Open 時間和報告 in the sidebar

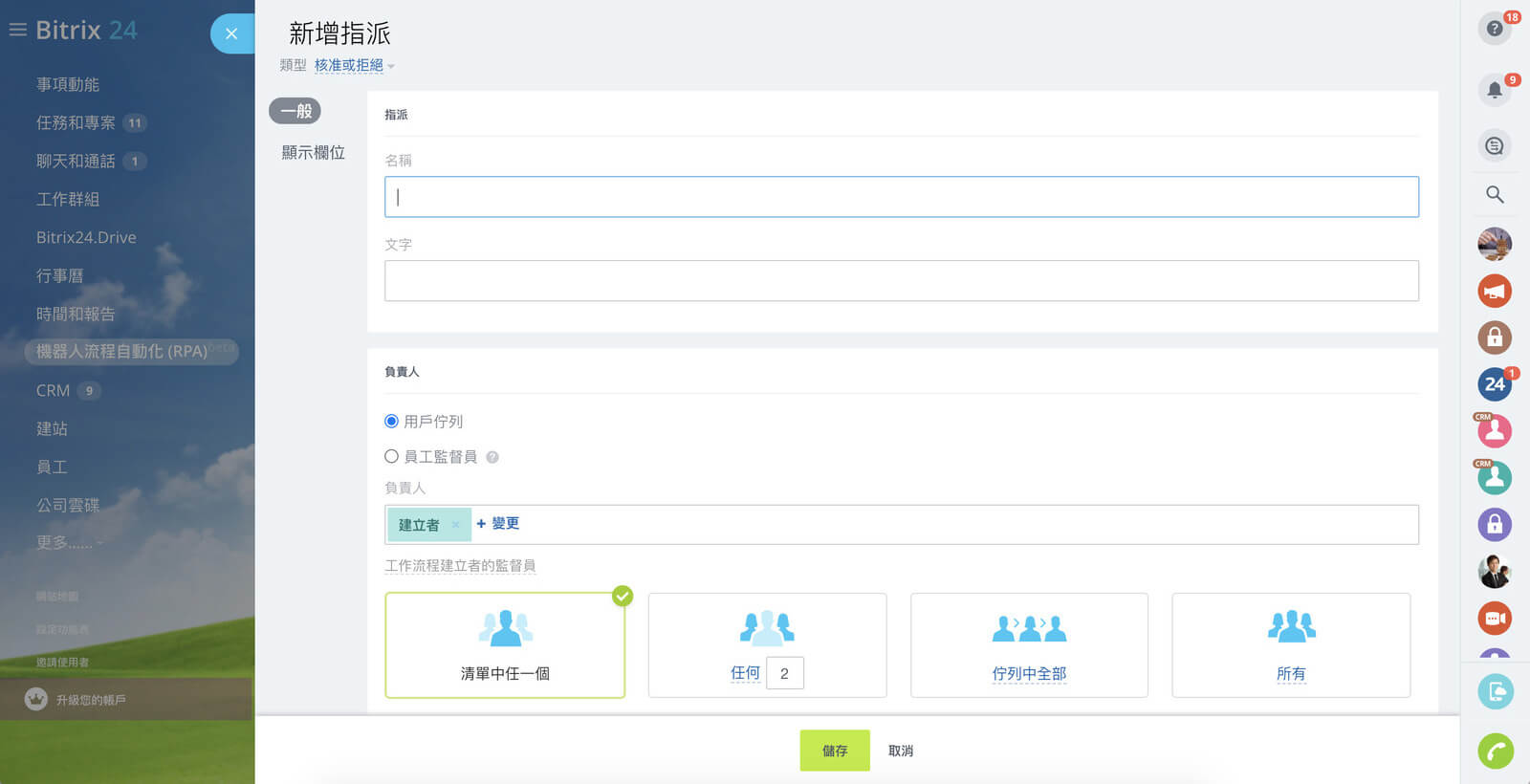tap(76, 314)
